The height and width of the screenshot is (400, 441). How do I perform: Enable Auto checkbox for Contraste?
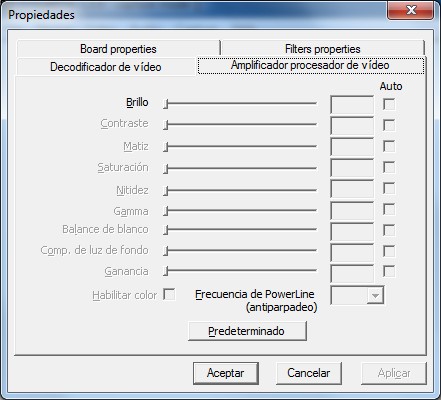(389, 125)
